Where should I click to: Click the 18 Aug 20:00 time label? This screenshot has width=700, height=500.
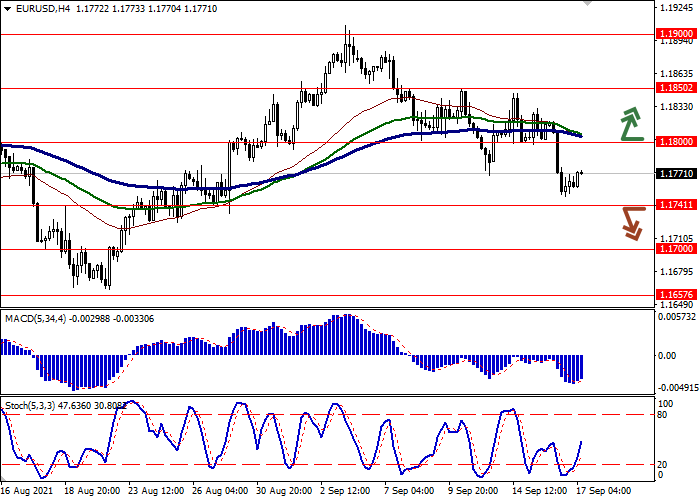[x=92, y=491]
